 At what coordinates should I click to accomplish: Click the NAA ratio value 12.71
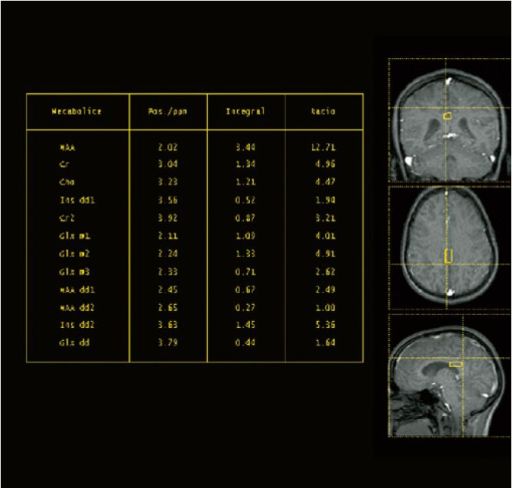click(323, 147)
